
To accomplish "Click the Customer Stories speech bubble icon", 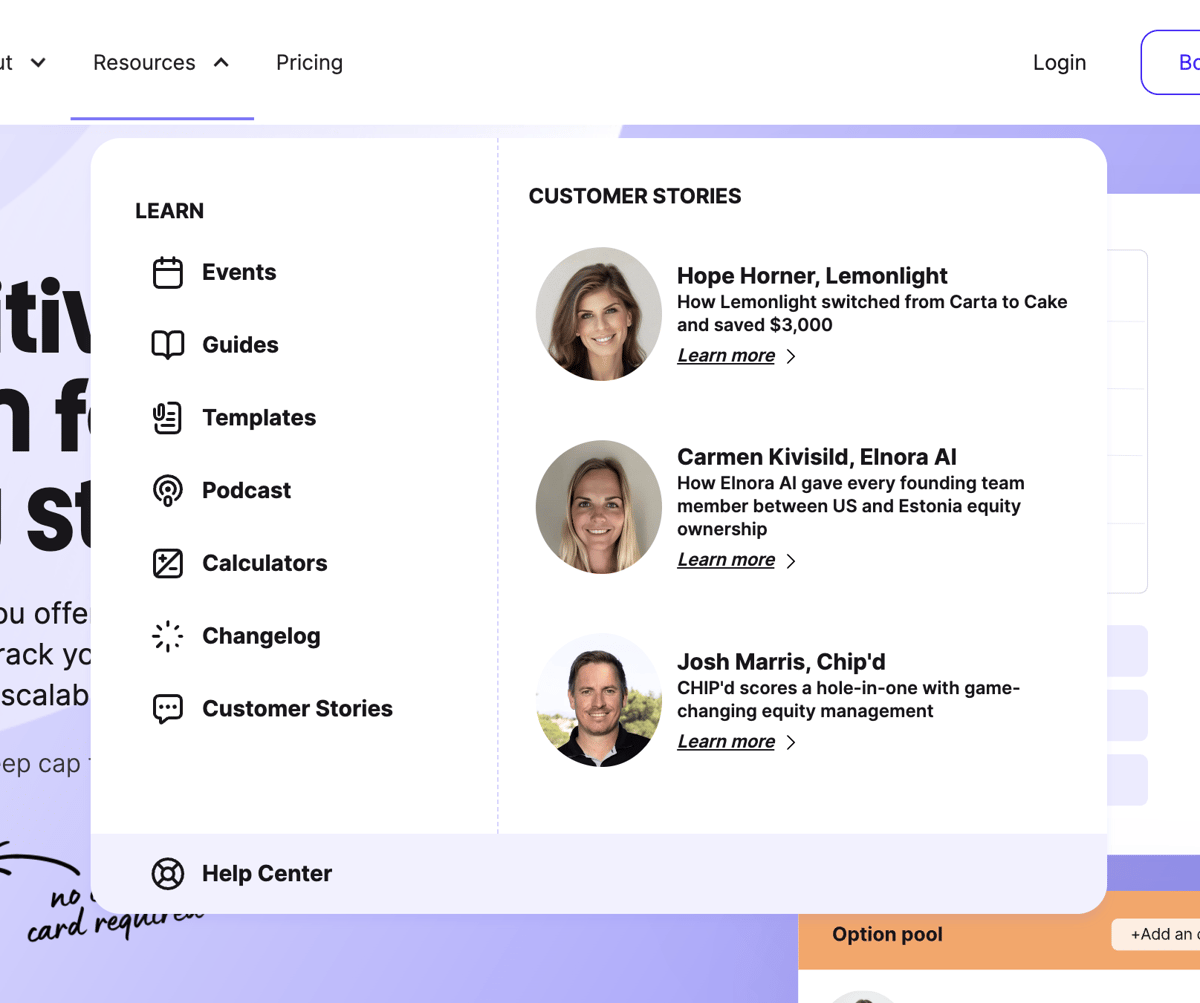I will click(168, 708).
